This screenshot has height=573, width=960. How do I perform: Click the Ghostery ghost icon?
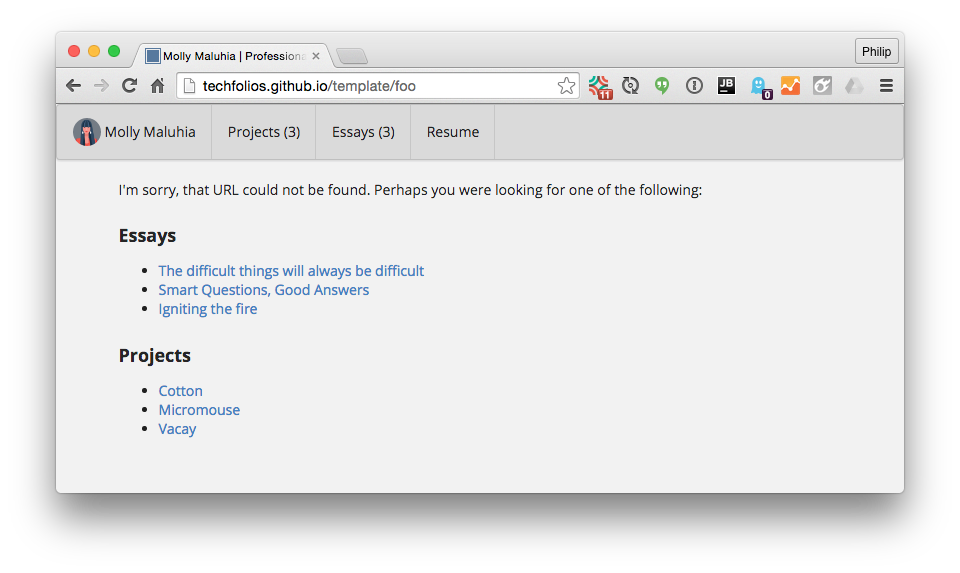(x=759, y=86)
